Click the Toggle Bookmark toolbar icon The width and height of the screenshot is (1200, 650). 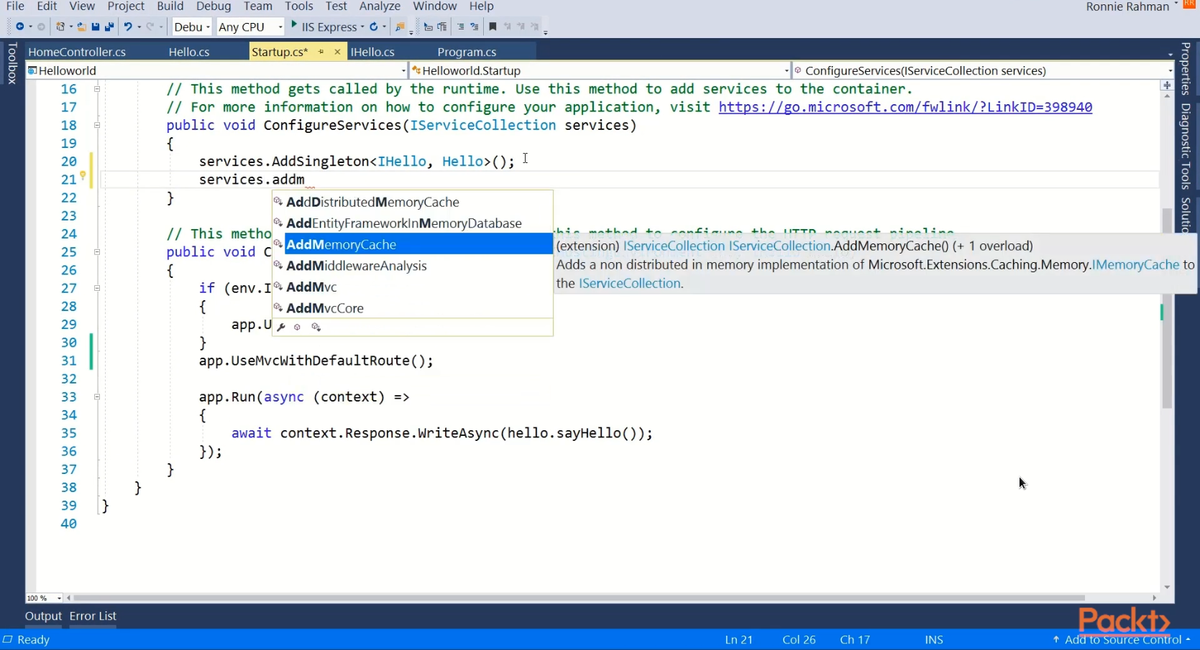(492, 26)
